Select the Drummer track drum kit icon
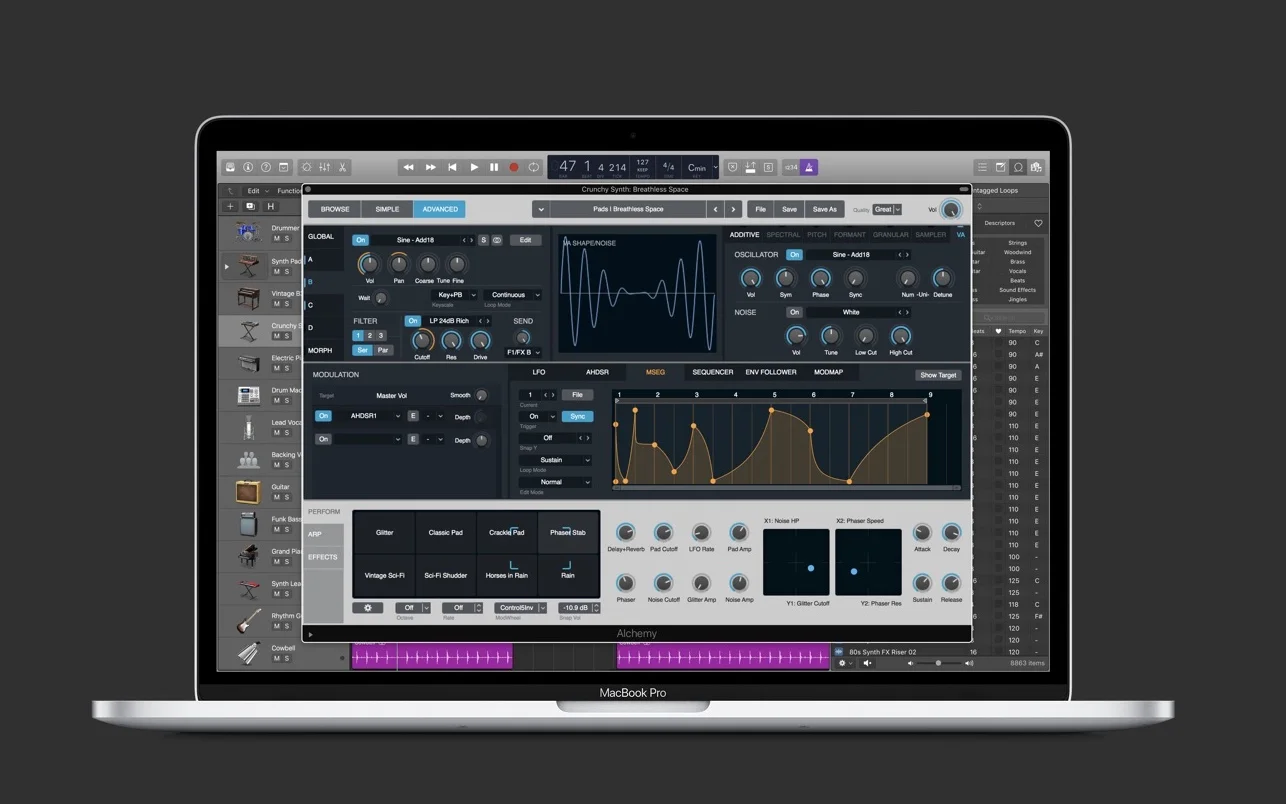 248,231
